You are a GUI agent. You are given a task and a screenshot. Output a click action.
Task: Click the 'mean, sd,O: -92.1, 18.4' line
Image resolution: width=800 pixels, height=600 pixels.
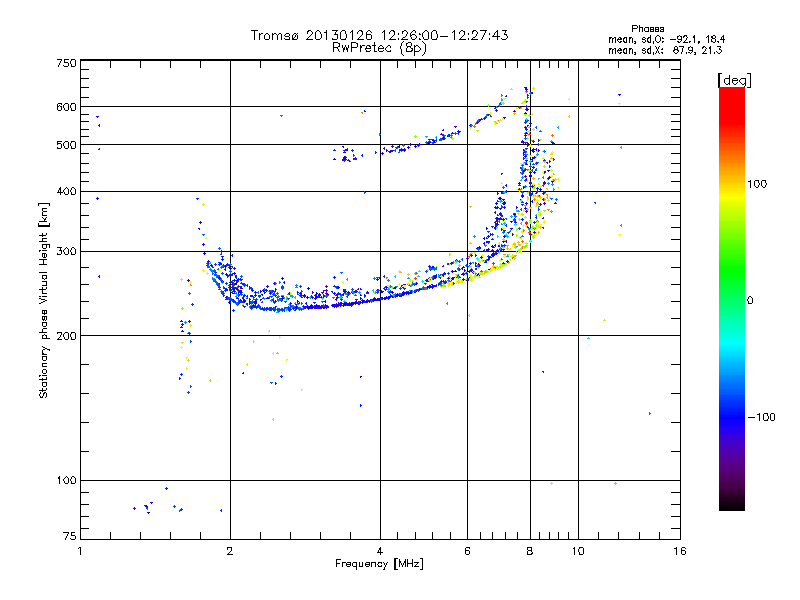click(x=666, y=39)
